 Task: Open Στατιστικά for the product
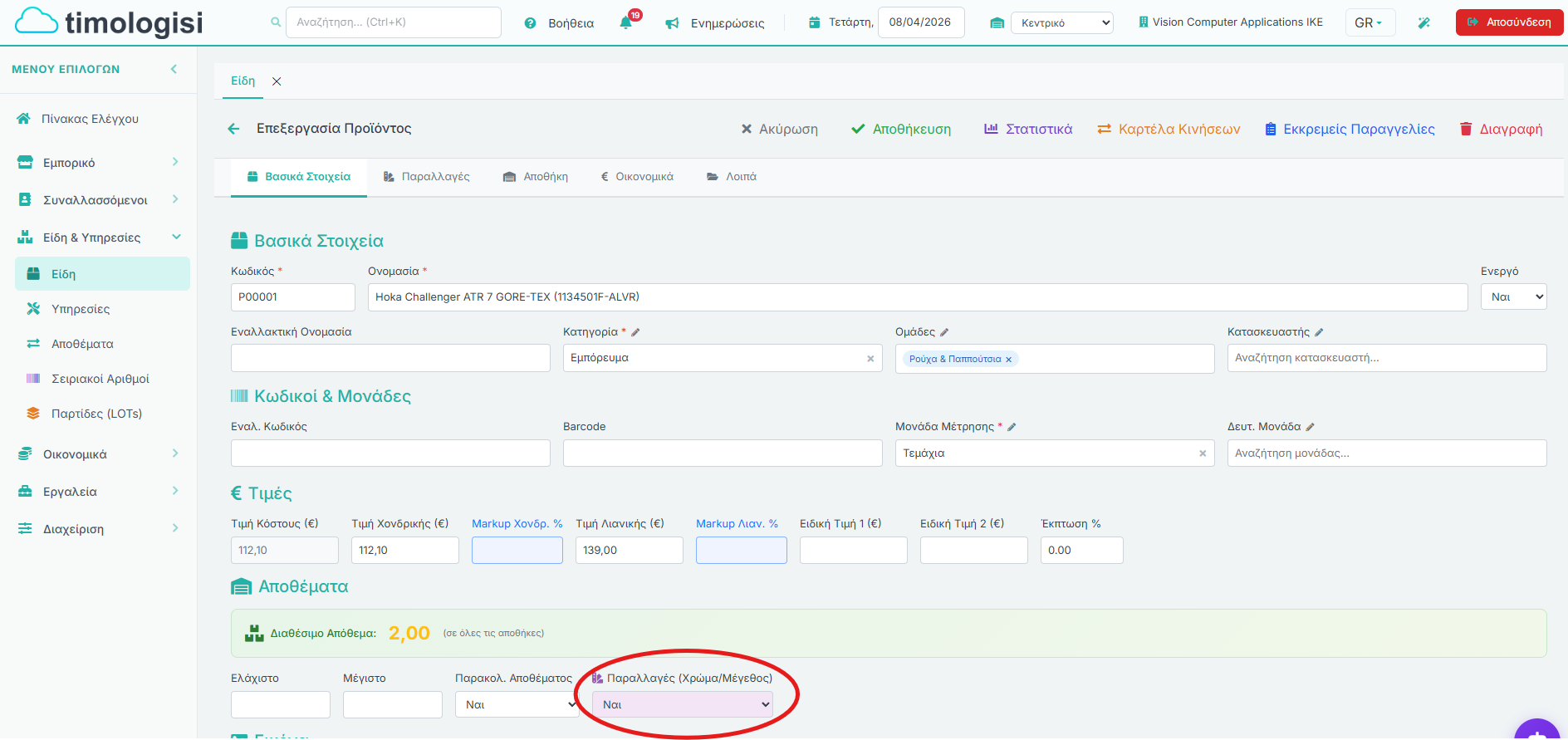coord(1028,129)
